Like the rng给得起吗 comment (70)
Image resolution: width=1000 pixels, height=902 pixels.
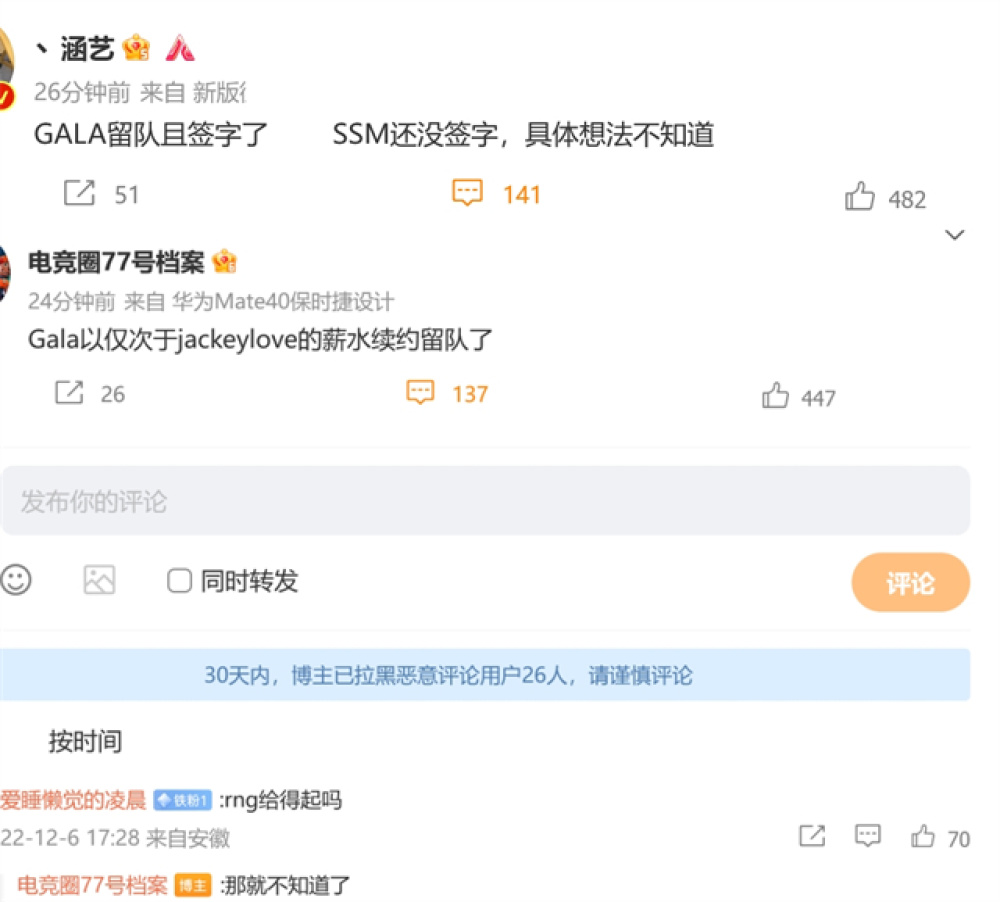[923, 836]
